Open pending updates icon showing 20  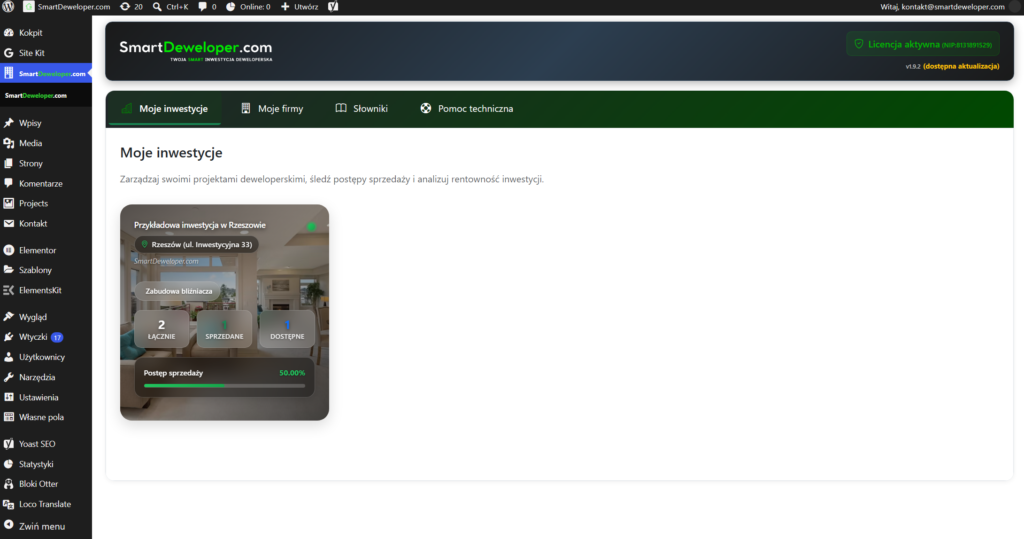131,7
